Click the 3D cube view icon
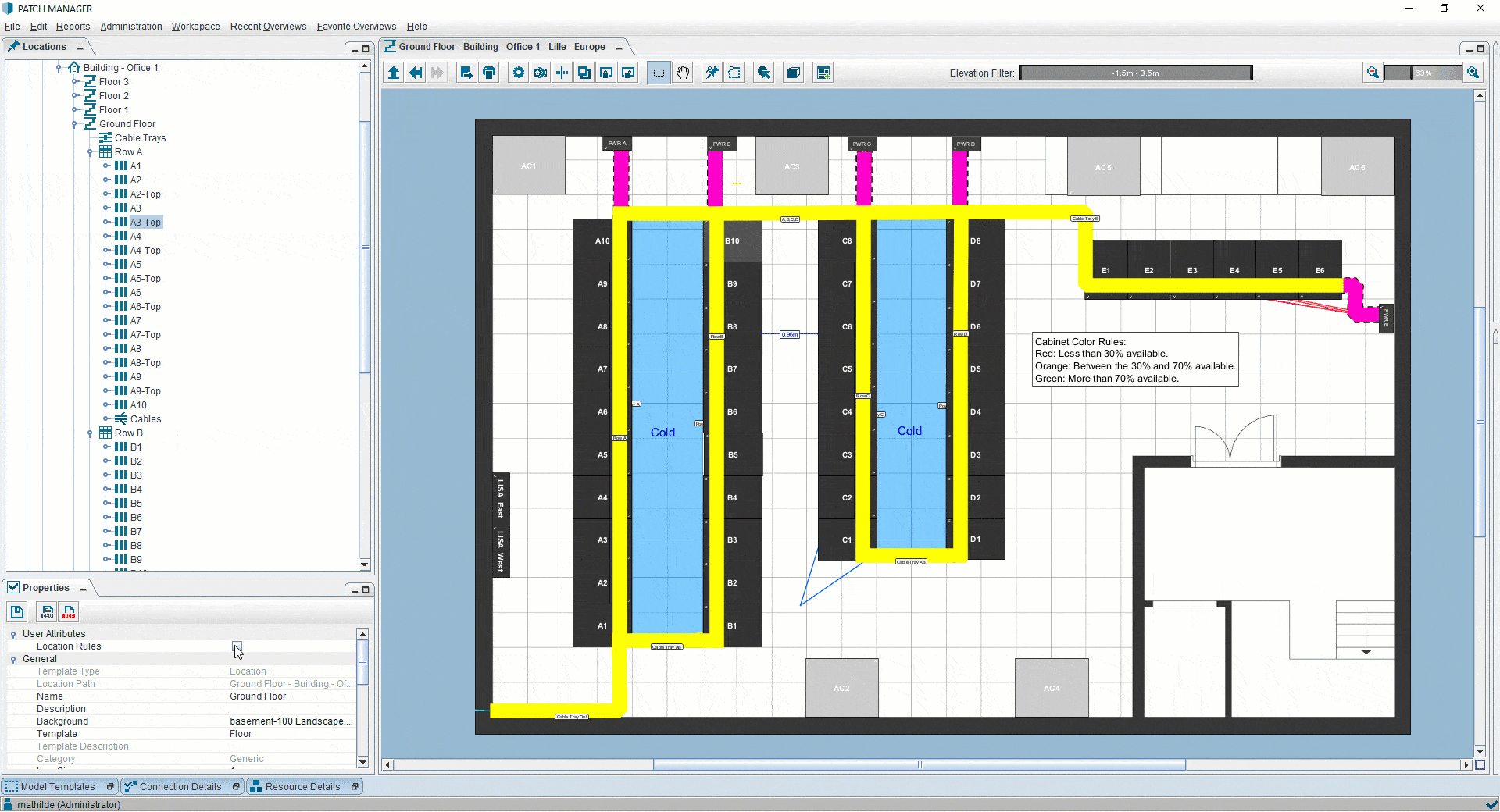1500x812 pixels. coord(793,73)
